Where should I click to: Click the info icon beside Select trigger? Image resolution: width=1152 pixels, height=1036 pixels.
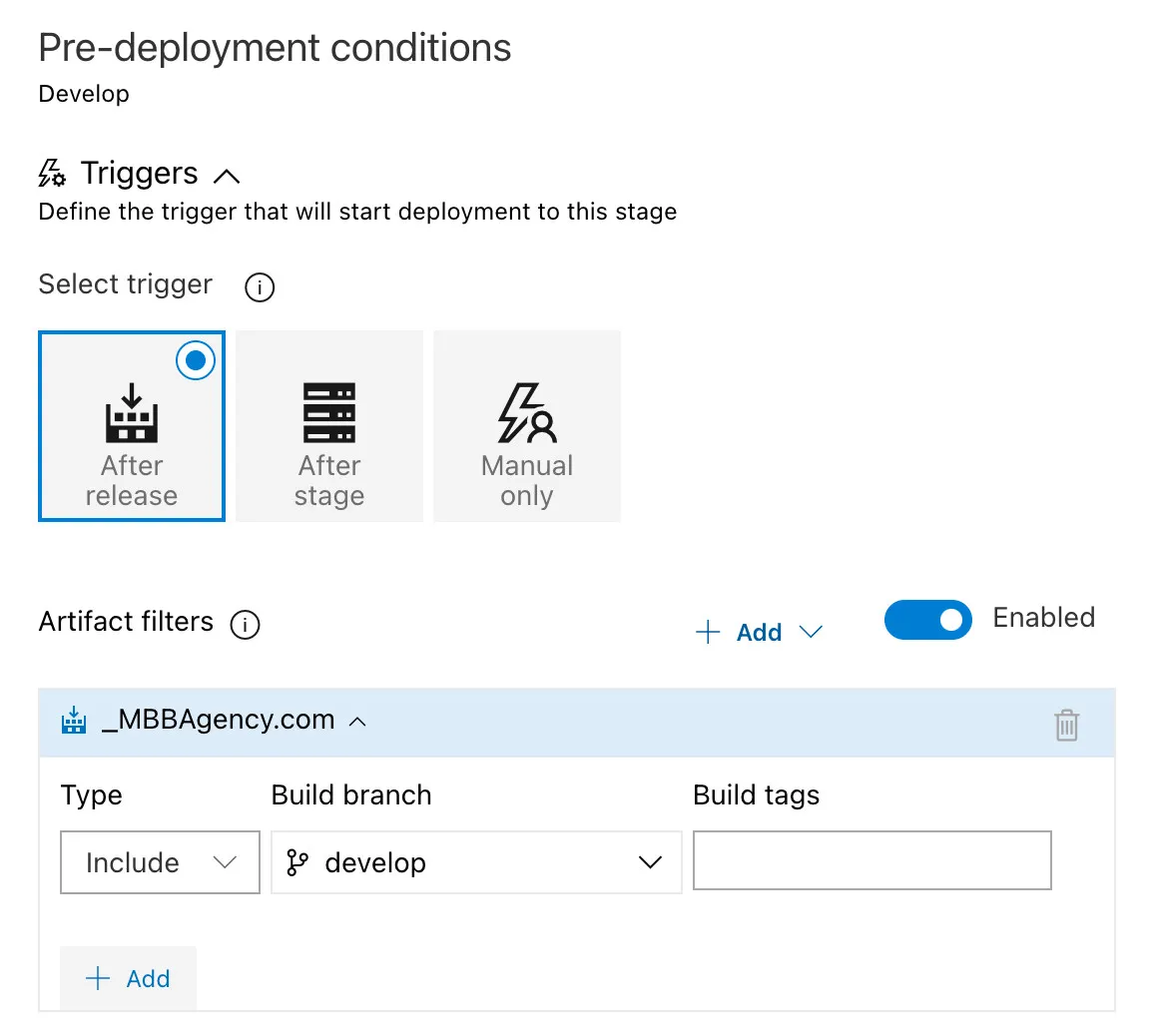[260, 287]
